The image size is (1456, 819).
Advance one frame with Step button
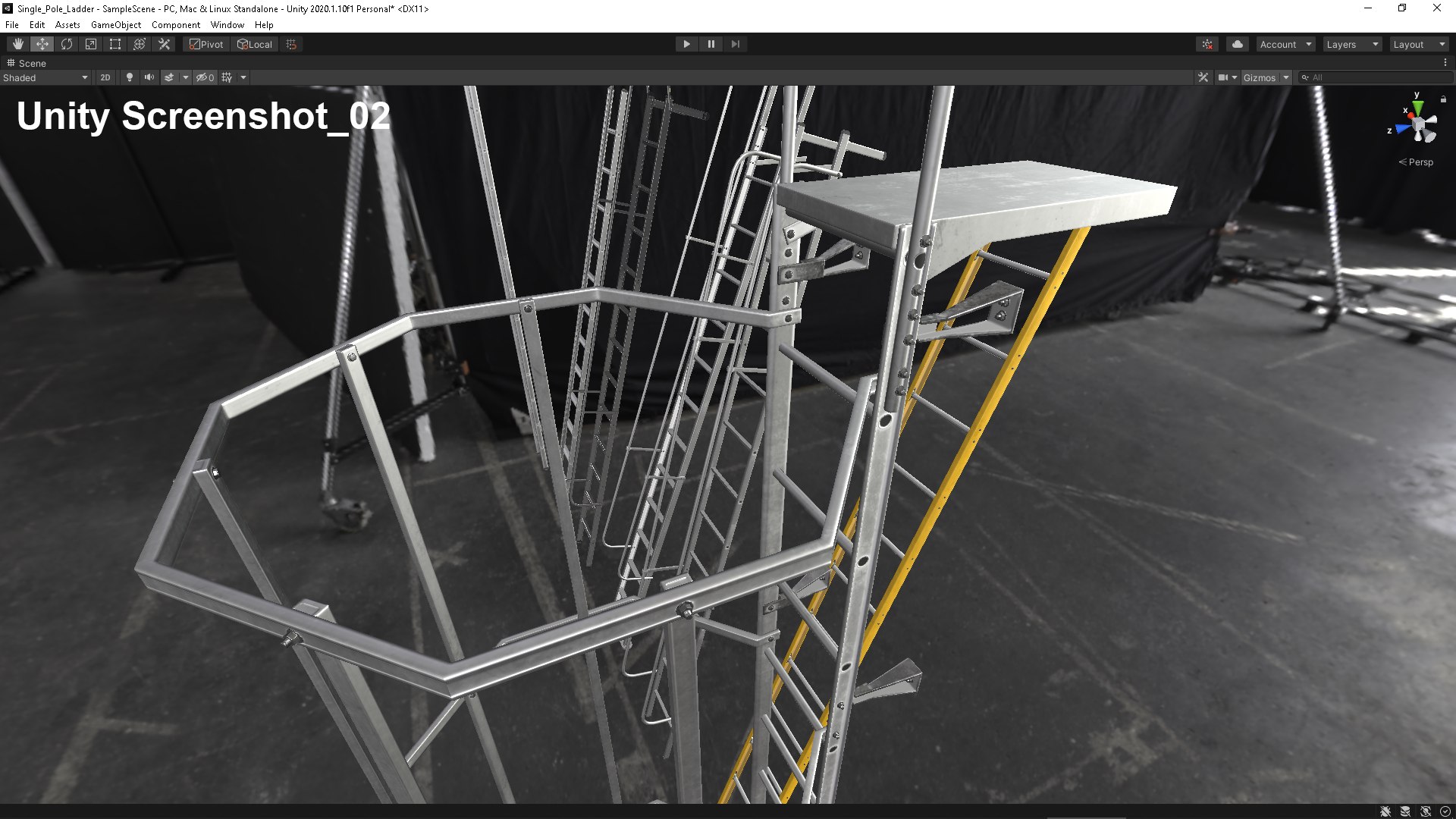(x=735, y=44)
